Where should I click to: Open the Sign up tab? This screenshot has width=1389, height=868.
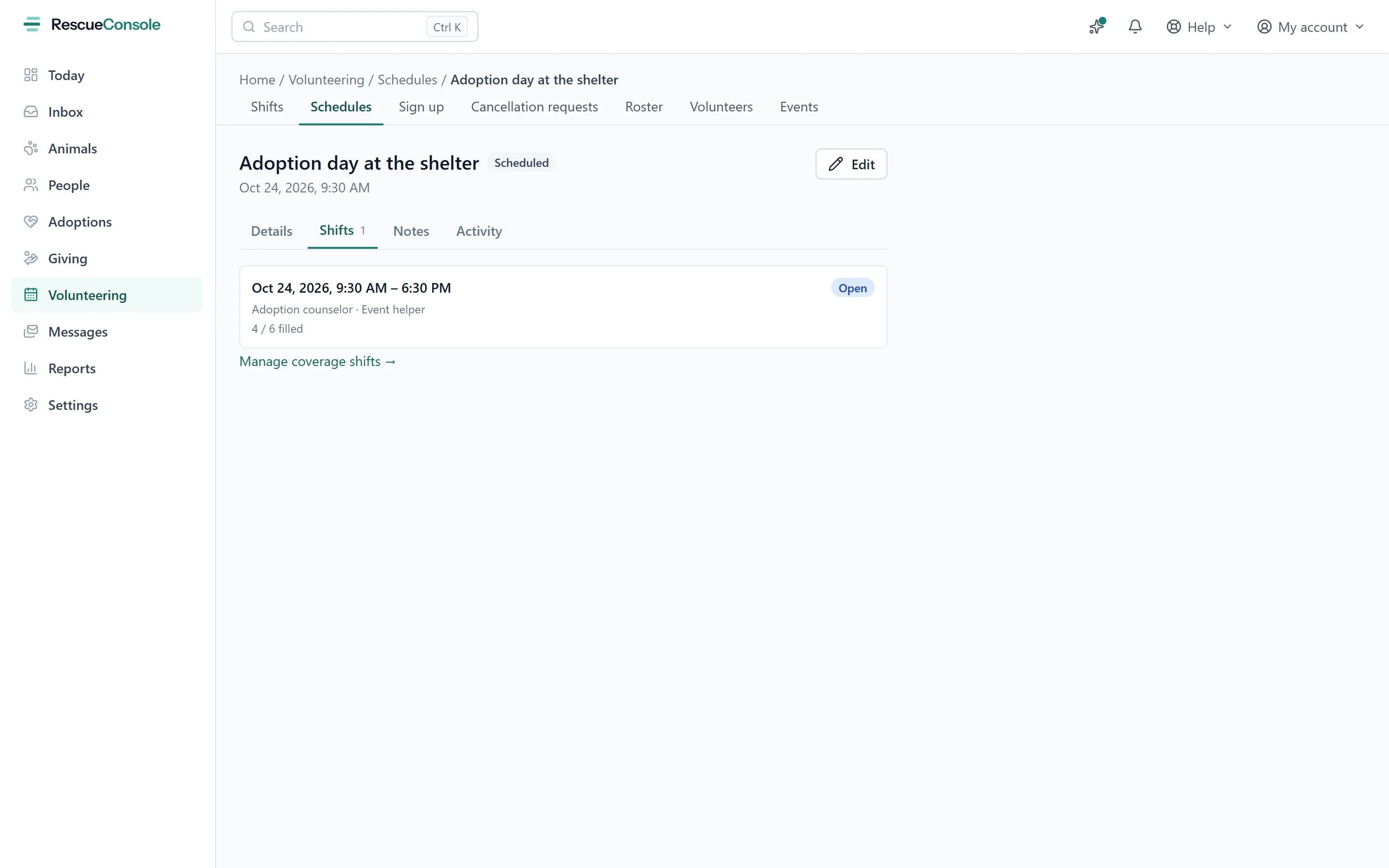coord(422,107)
